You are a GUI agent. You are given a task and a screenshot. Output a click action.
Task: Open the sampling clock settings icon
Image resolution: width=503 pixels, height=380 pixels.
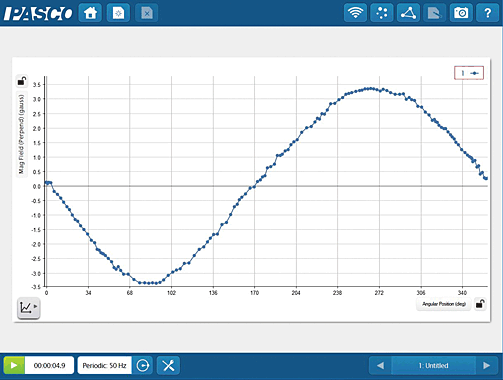tap(143, 365)
